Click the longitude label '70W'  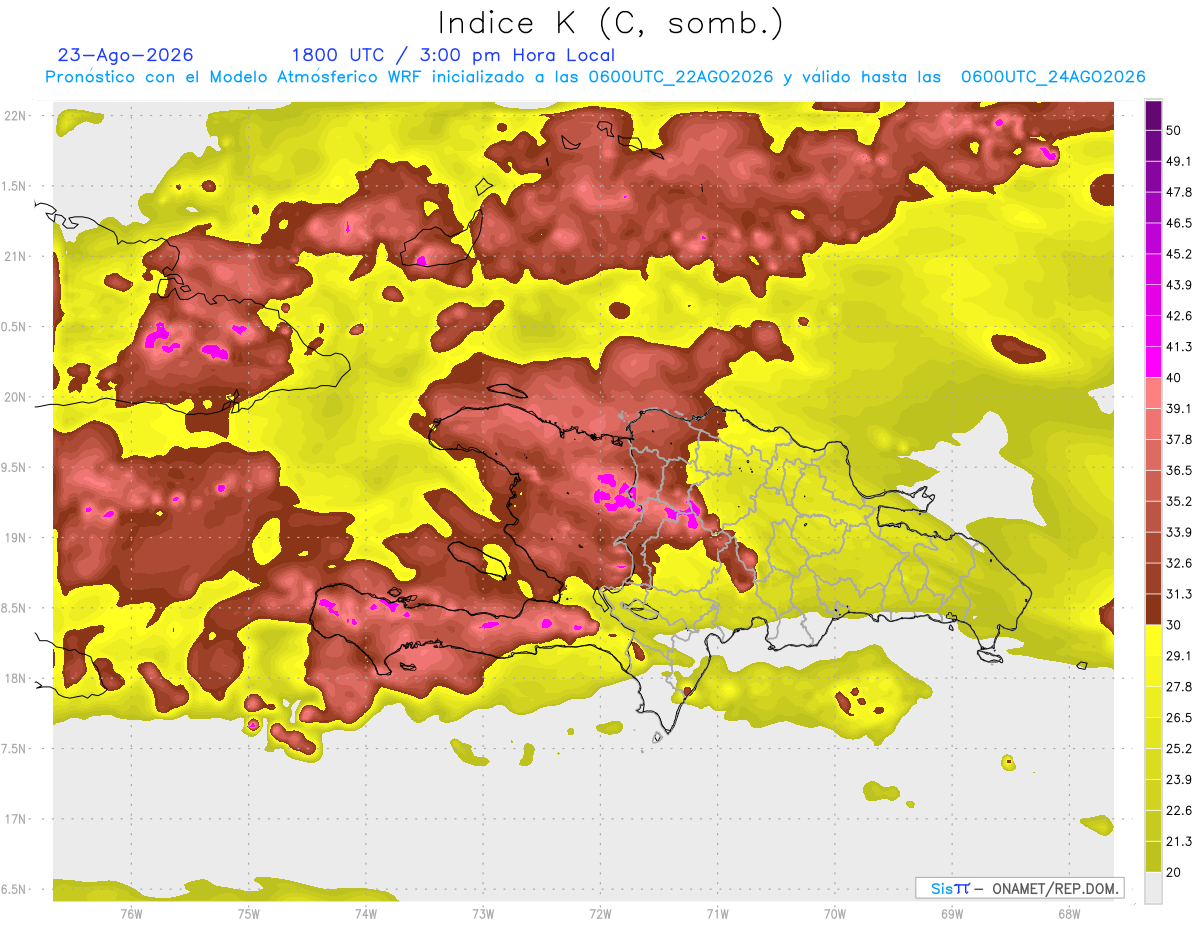click(x=834, y=914)
